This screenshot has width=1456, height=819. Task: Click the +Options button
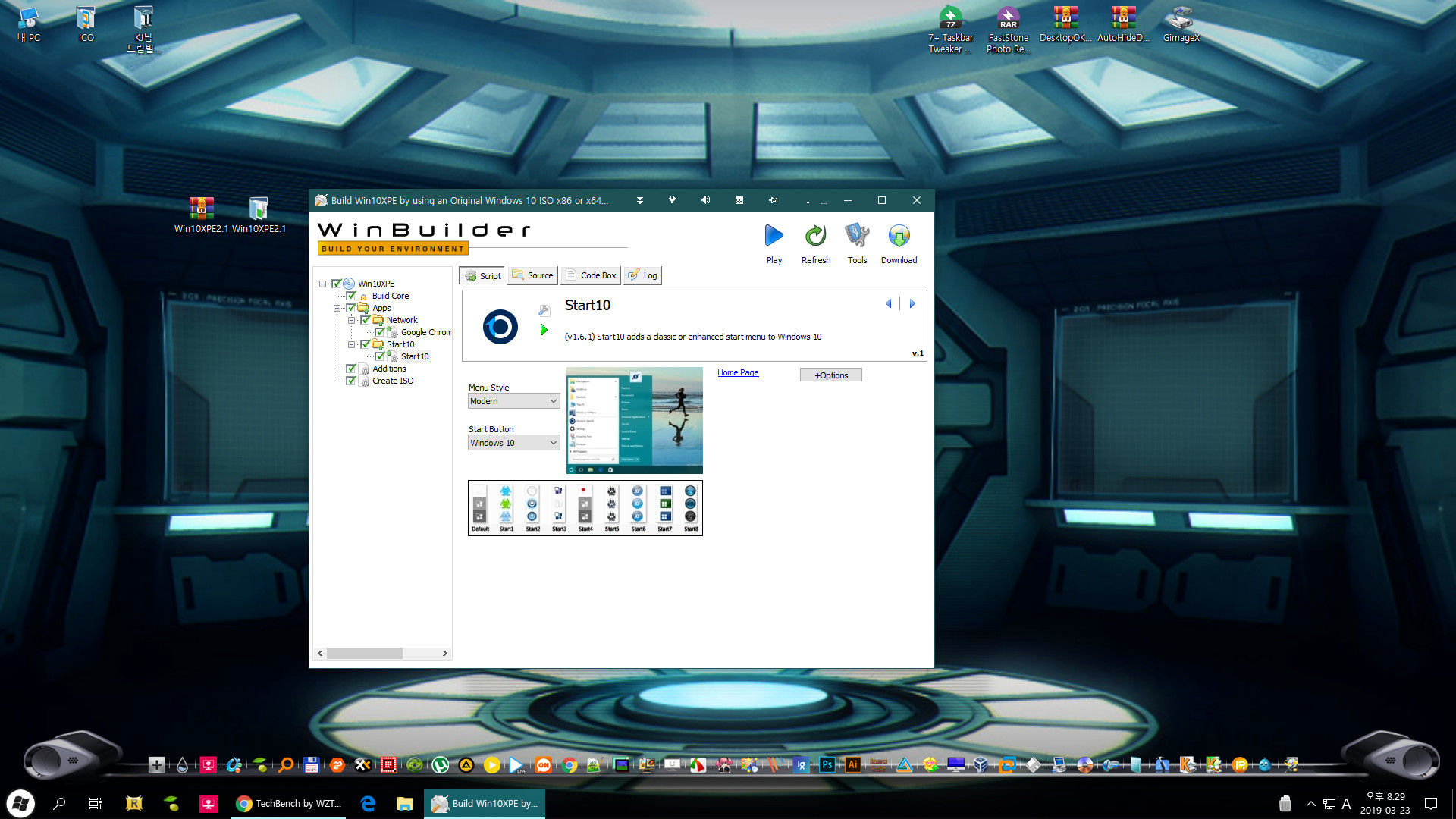(x=831, y=375)
